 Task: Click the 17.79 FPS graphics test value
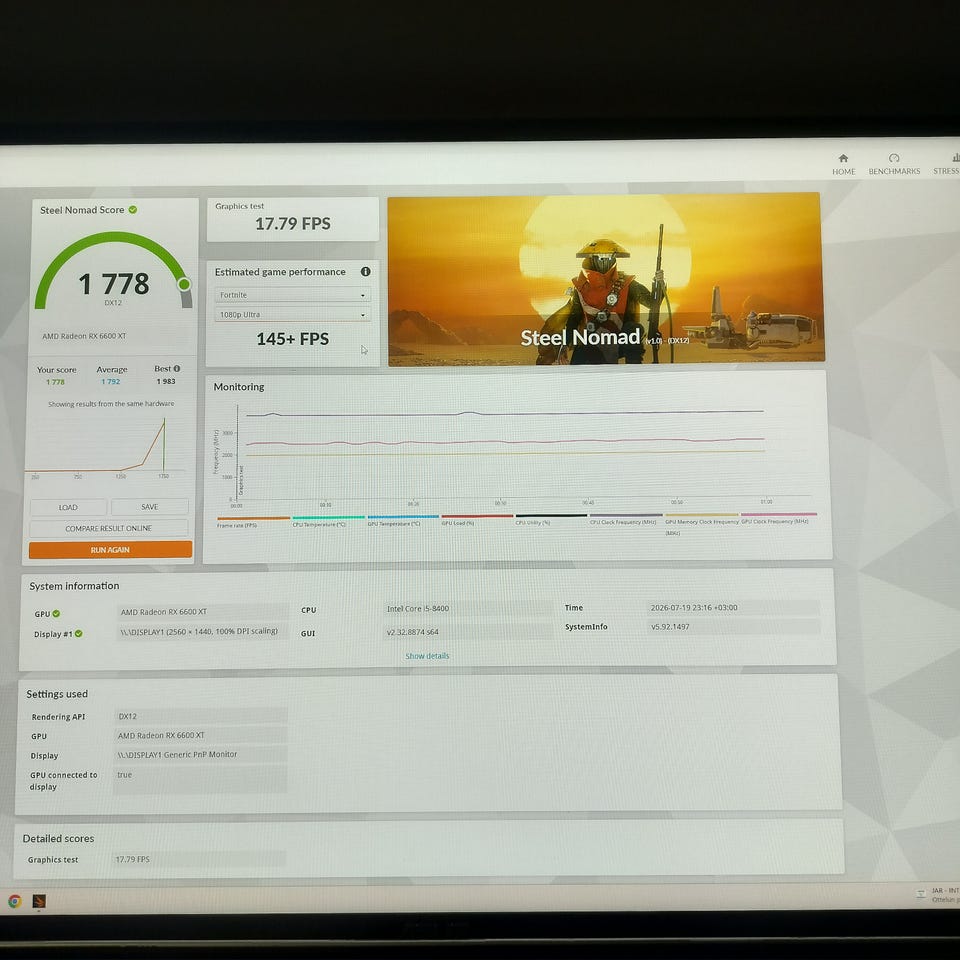click(x=293, y=223)
